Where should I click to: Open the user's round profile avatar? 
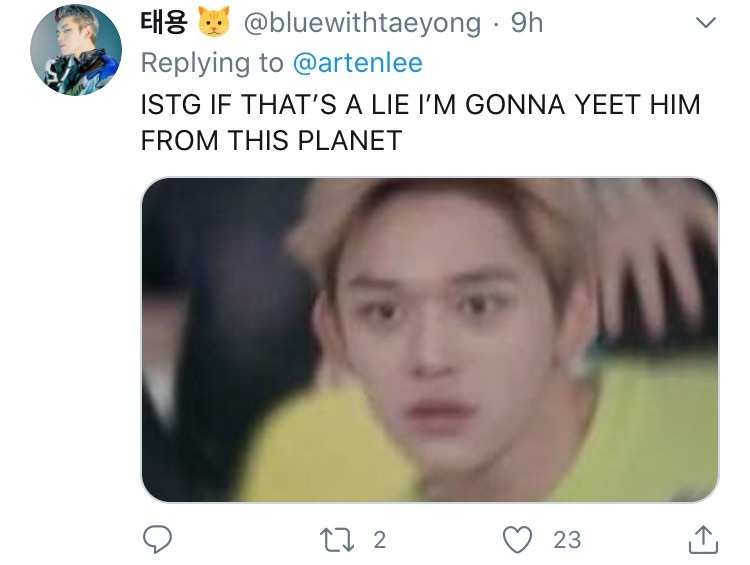coord(76,50)
